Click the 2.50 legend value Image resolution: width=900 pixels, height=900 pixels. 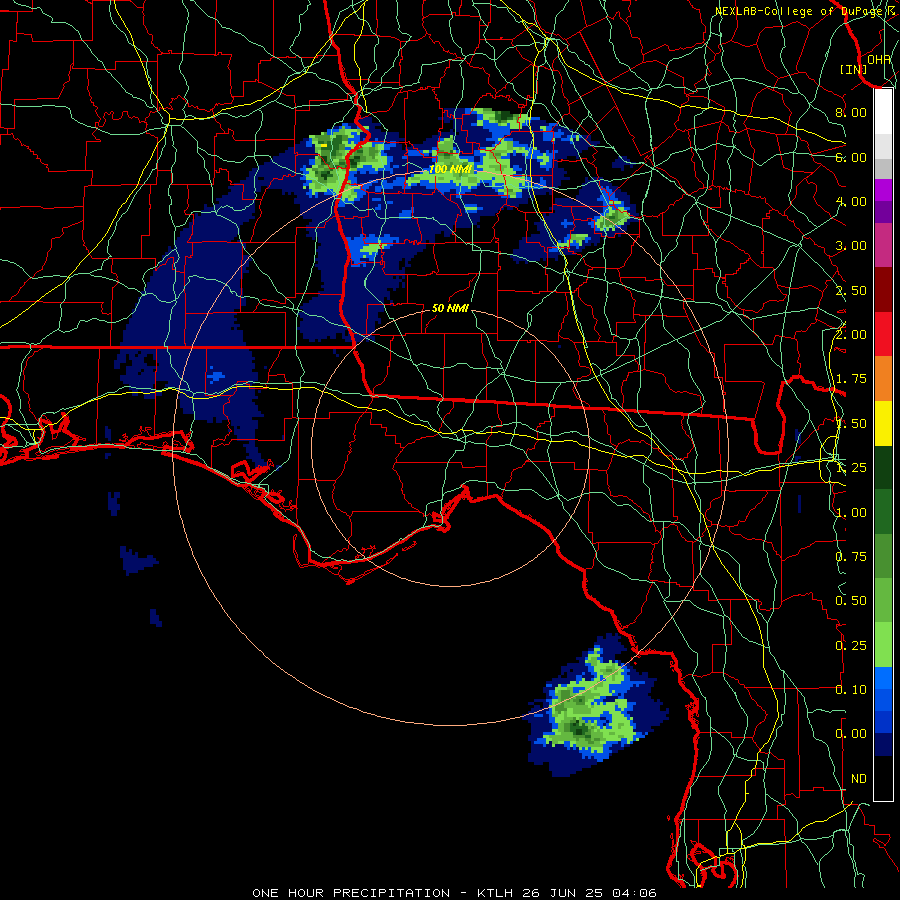[x=851, y=290]
